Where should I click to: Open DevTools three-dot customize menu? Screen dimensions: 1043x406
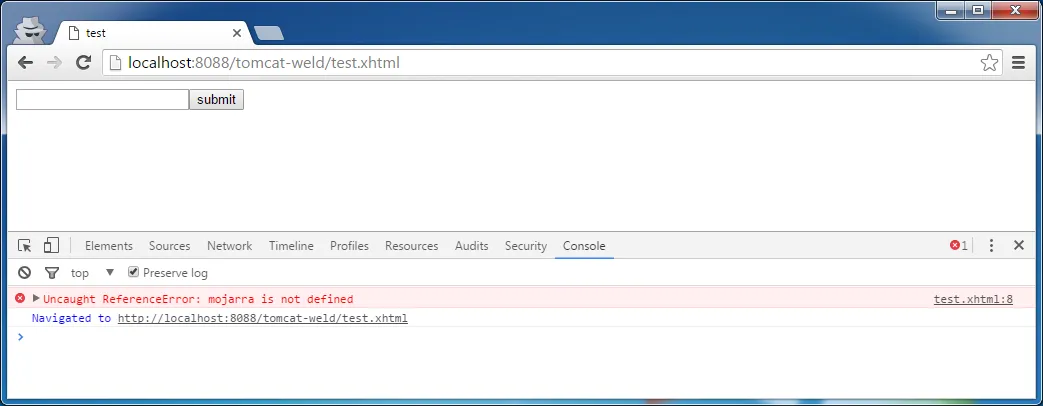[991, 246]
